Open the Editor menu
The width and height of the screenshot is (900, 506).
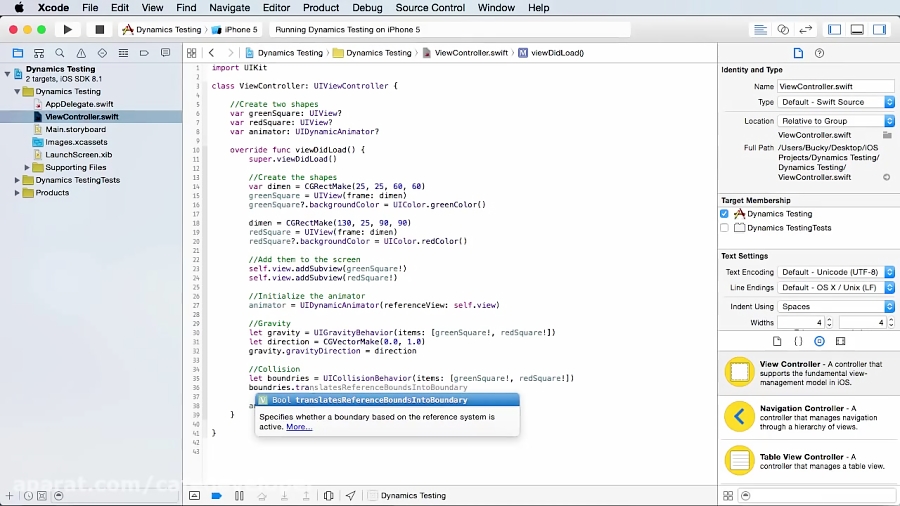276,7
